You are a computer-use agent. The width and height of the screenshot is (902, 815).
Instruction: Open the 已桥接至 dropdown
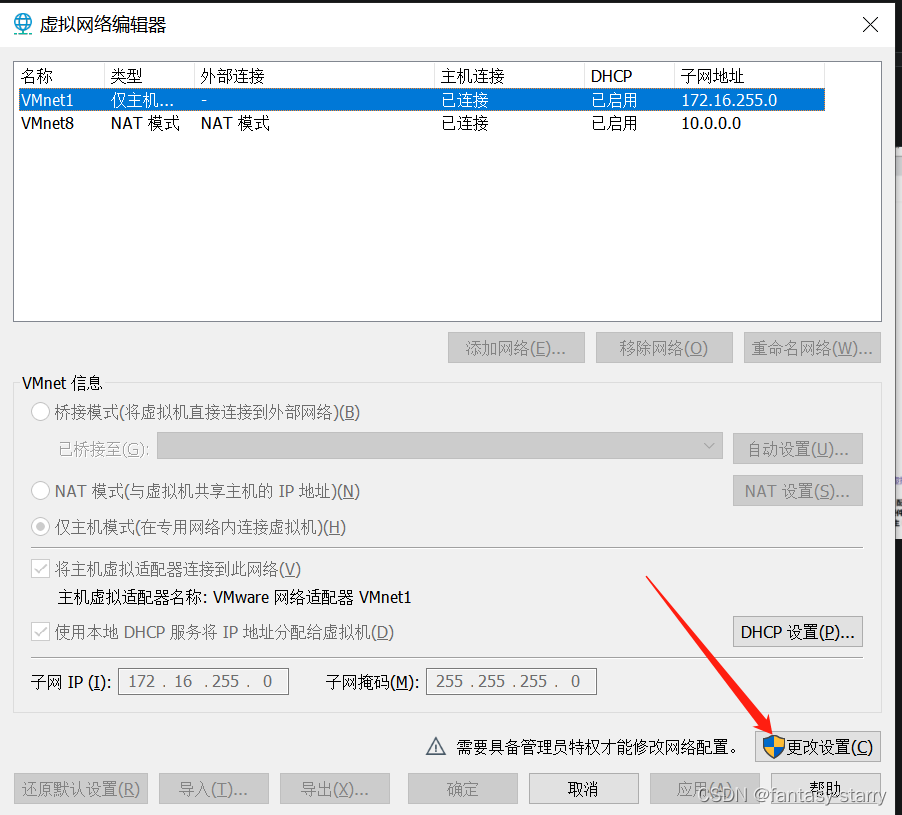tap(439, 446)
